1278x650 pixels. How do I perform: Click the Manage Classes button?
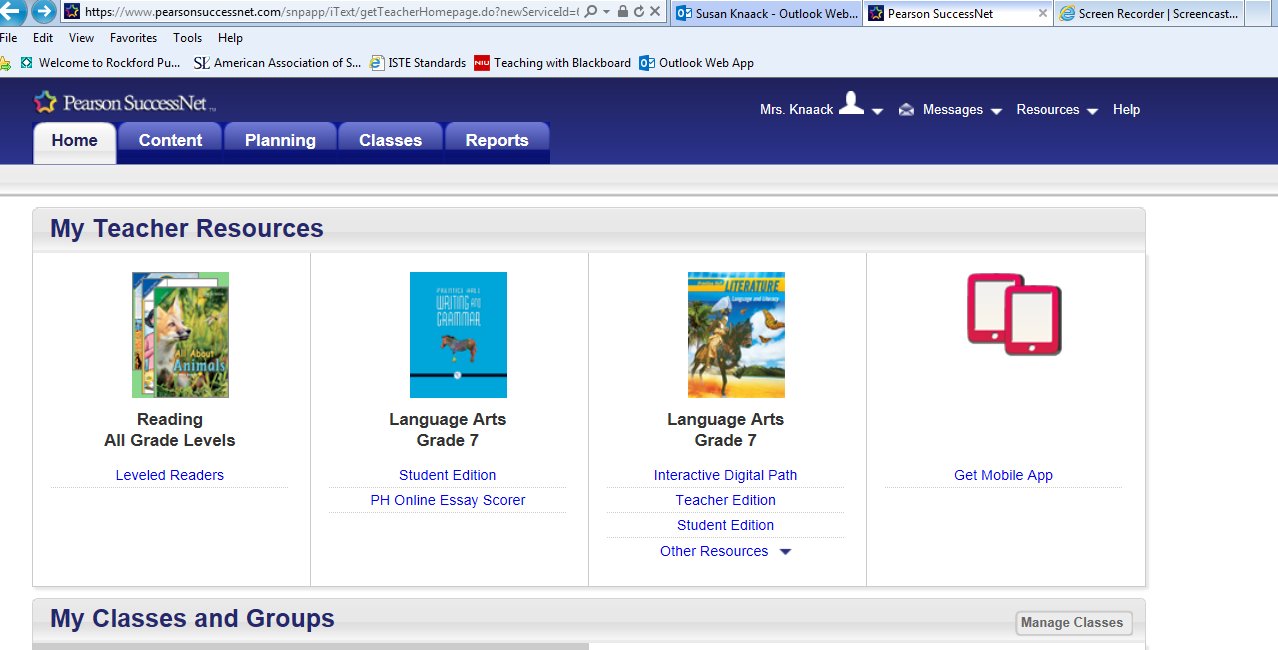click(x=1074, y=622)
